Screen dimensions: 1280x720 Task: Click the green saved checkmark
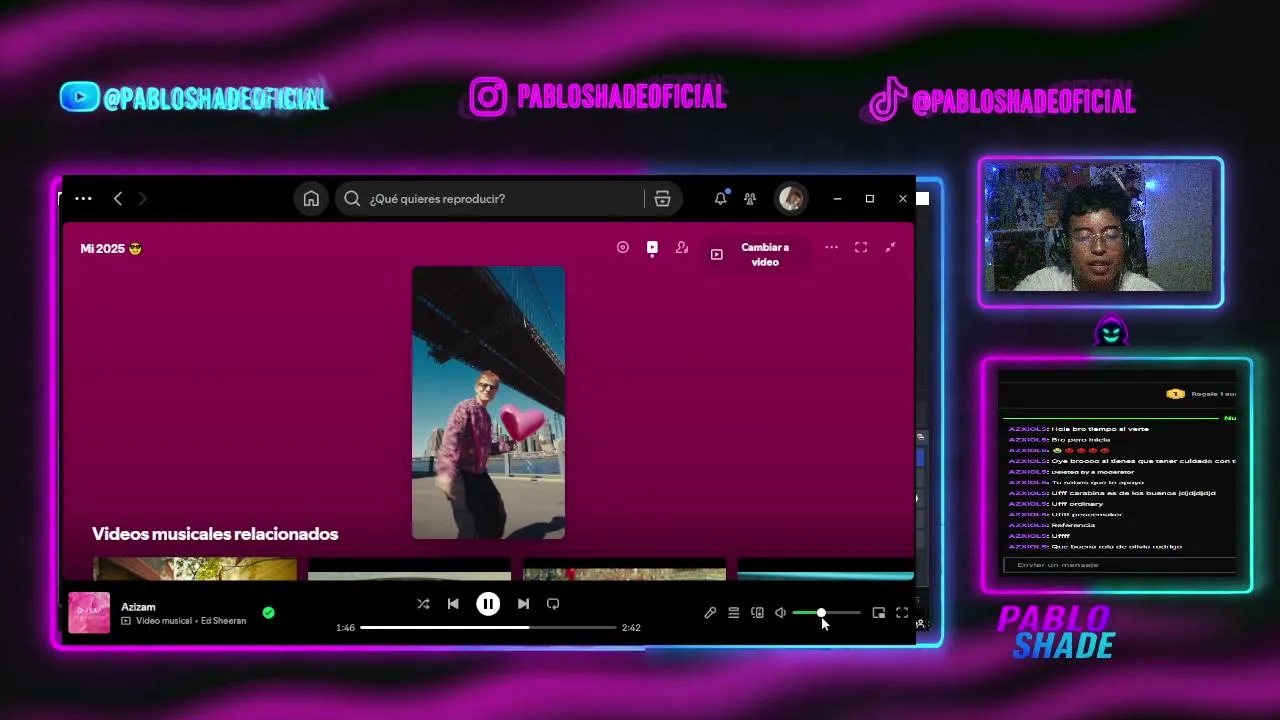(268, 613)
